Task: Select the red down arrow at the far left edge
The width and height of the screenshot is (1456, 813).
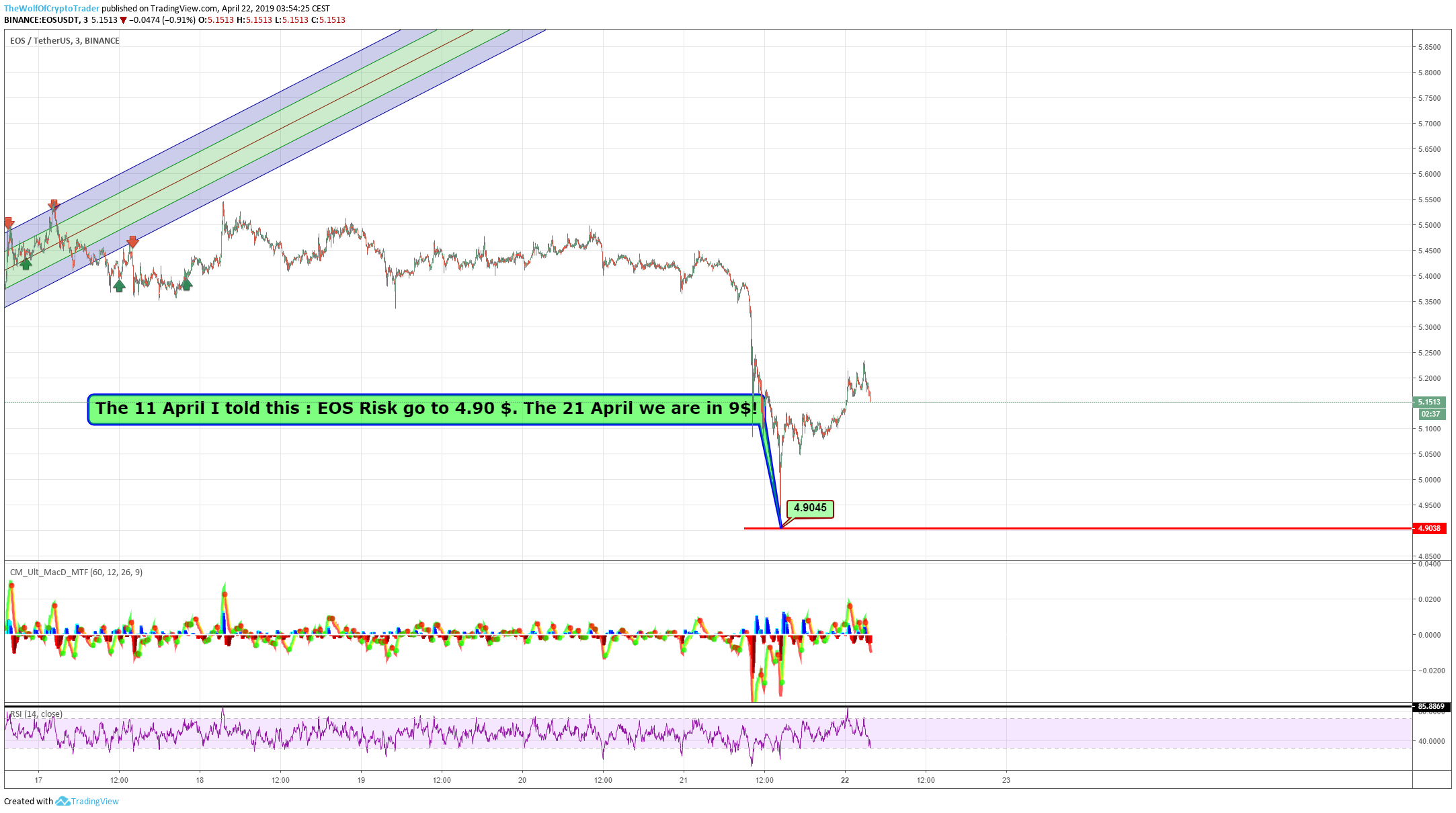Action: (x=9, y=223)
